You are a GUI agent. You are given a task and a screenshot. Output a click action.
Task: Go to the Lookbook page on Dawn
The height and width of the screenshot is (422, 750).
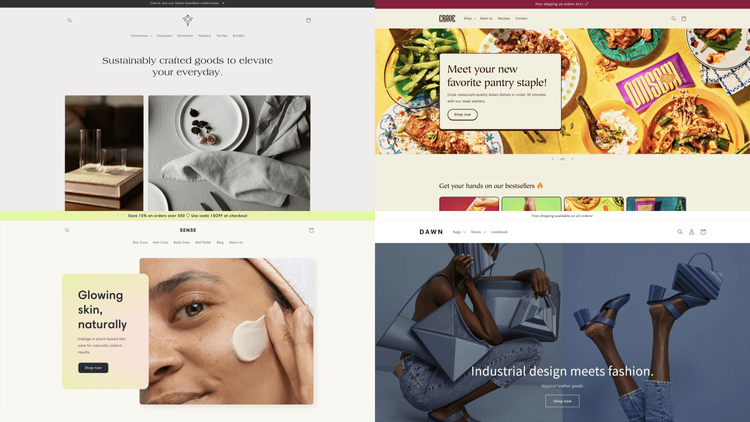pos(499,232)
